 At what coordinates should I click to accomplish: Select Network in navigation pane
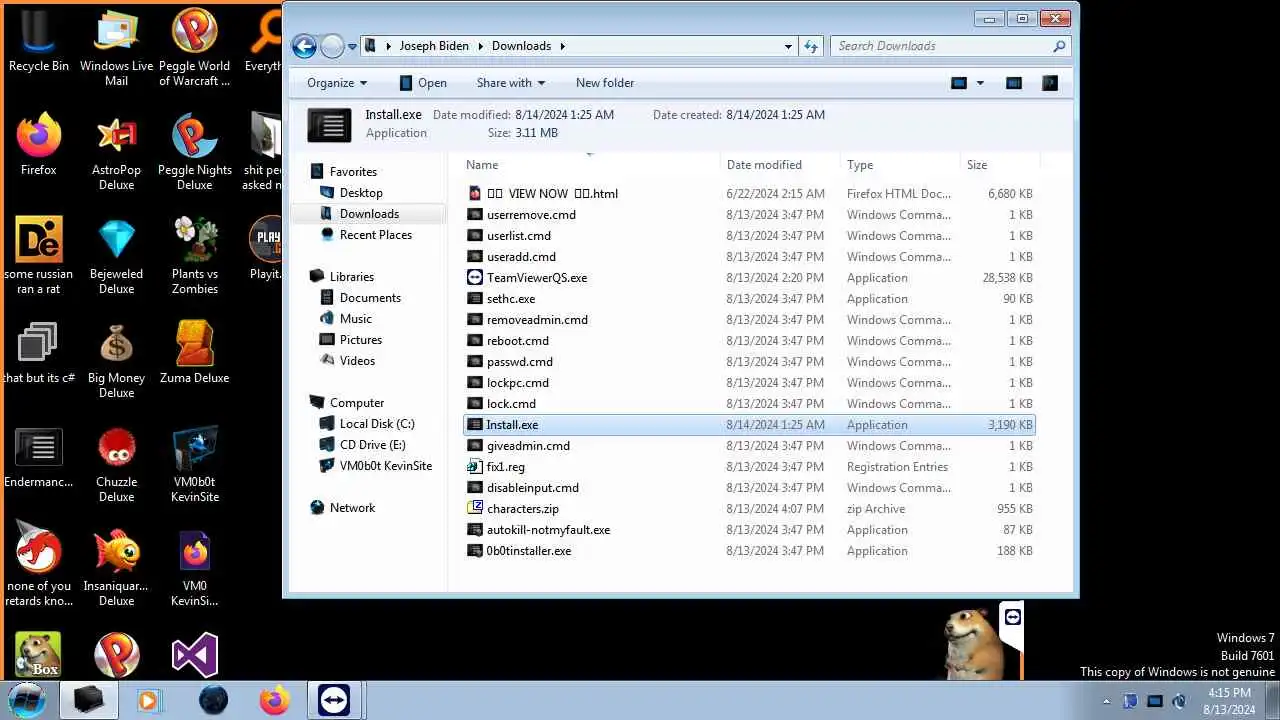[x=352, y=508]
